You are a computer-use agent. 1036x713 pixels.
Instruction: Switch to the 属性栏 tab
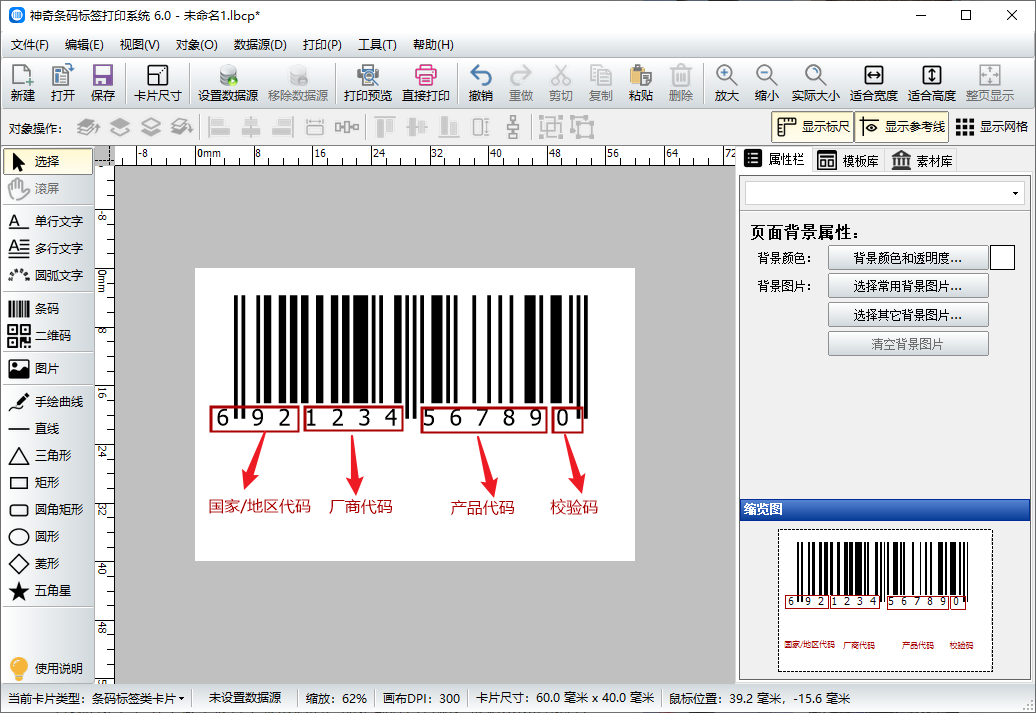[x=775, y=159]
